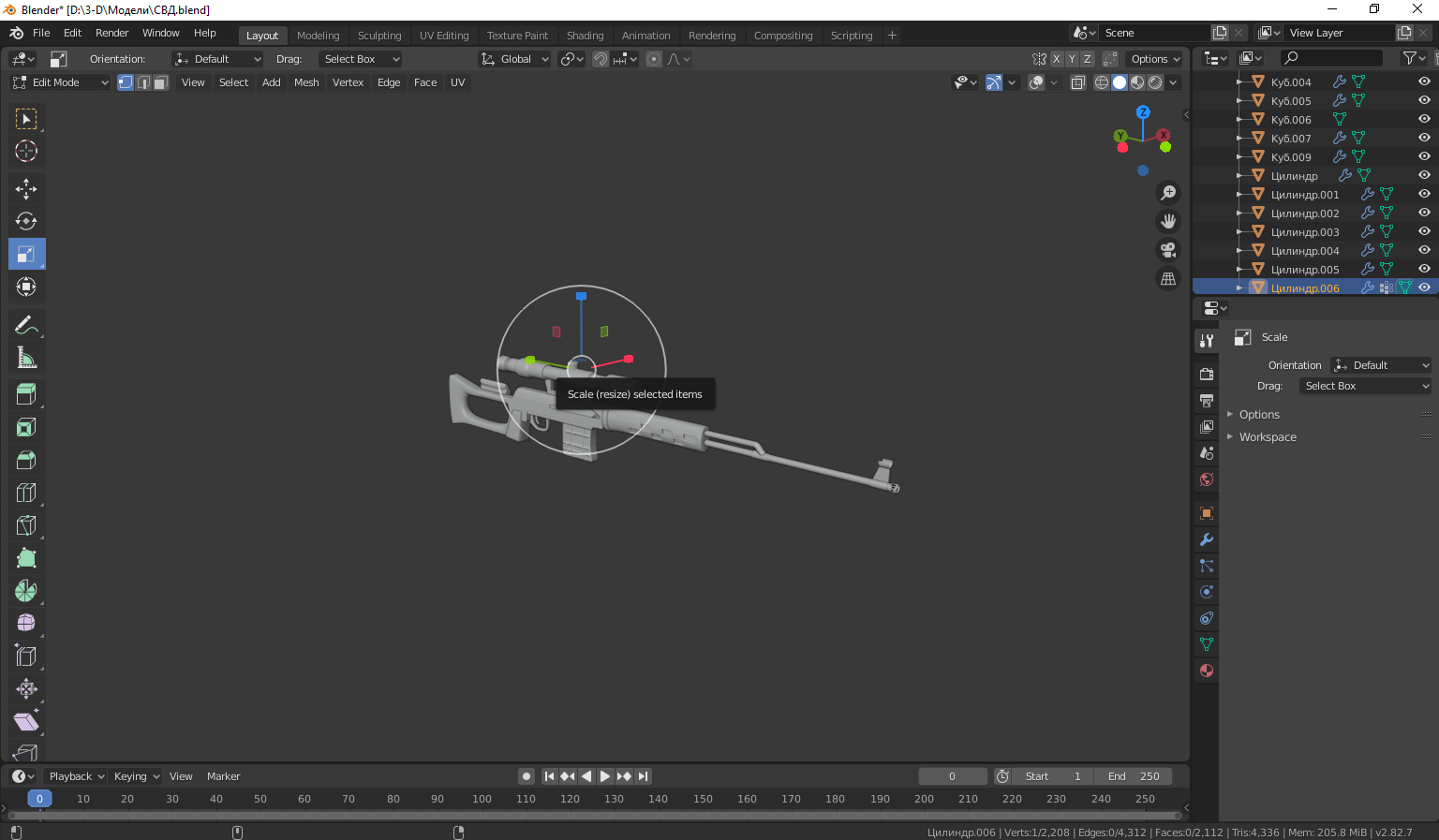Switch to solid viewport shading
The height and width of the screenshot is (840, 1439).
click(1120, 82)
